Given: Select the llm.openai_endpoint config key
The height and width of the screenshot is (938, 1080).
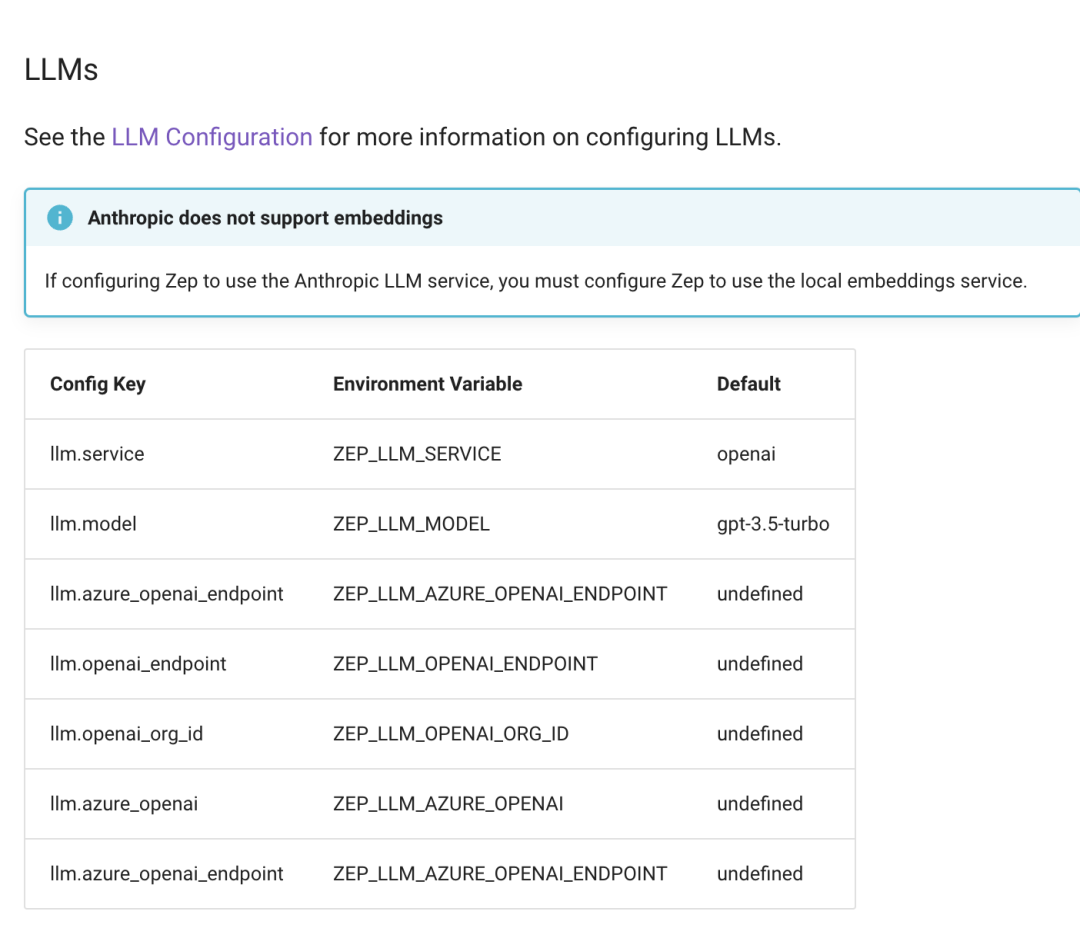Looking at the screenshot, I should (138, 664).
